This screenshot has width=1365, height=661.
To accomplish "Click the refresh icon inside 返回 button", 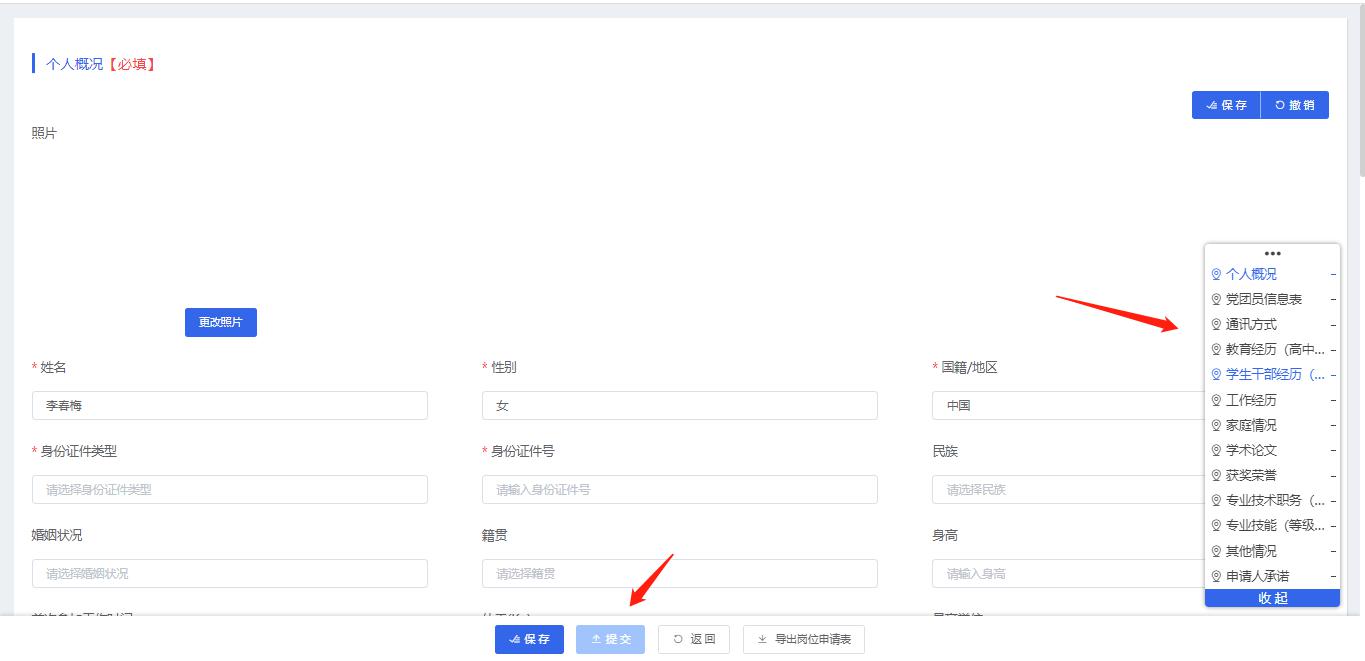I will point(678,639).
